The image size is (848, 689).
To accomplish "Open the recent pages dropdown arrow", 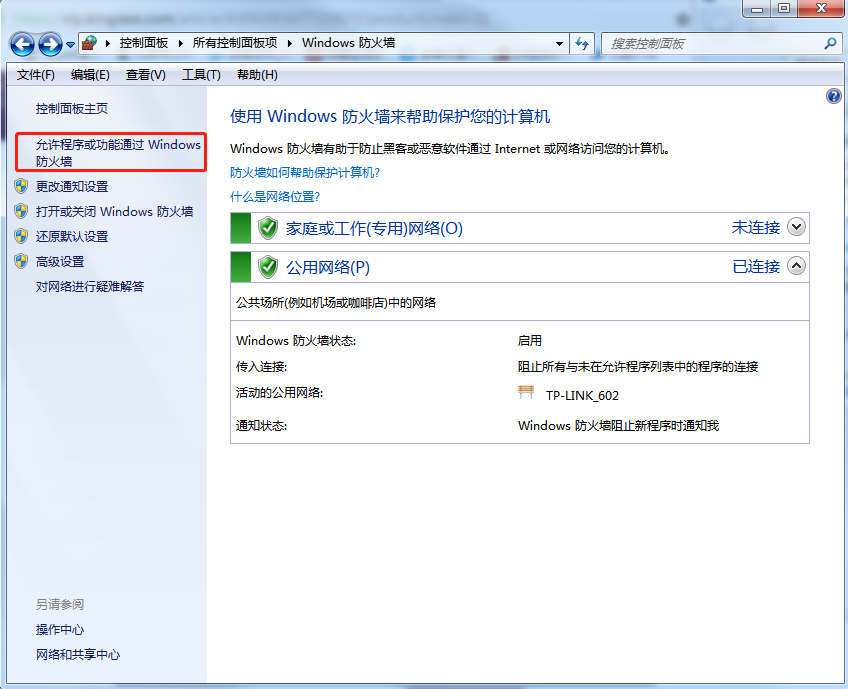I will 70,45.
